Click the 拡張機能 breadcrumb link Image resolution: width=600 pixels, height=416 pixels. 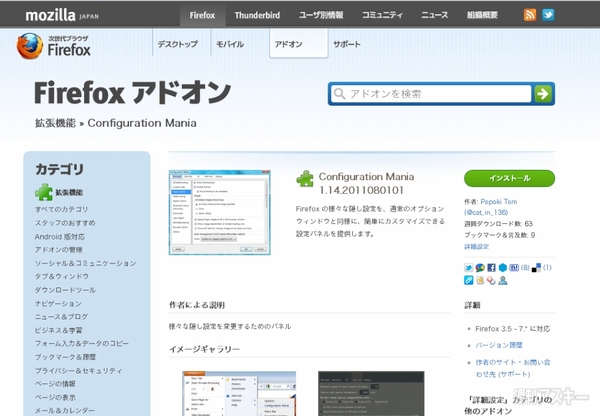click(55, 123)
